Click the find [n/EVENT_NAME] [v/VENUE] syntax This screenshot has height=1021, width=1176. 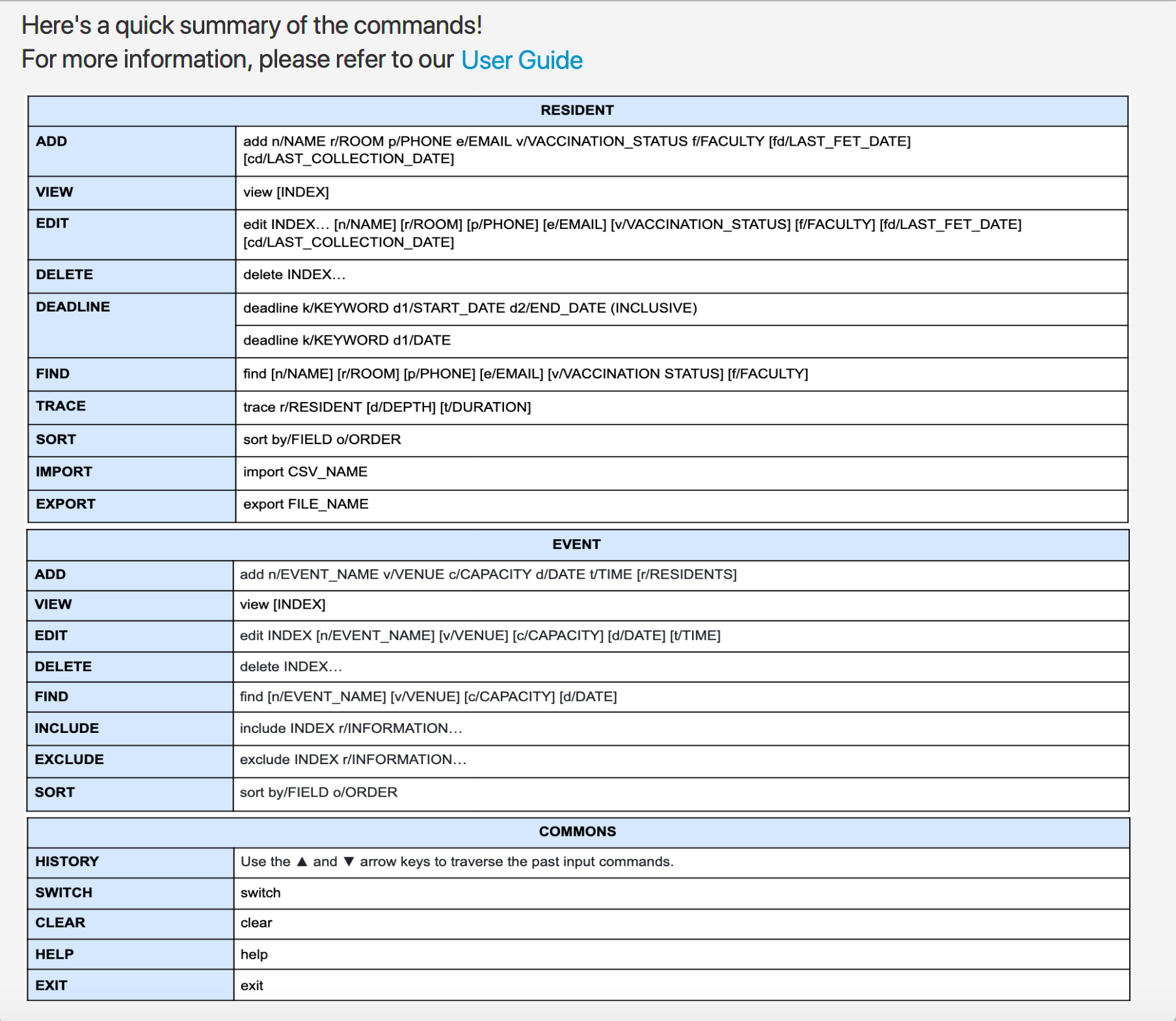click(x=428, y=697)
